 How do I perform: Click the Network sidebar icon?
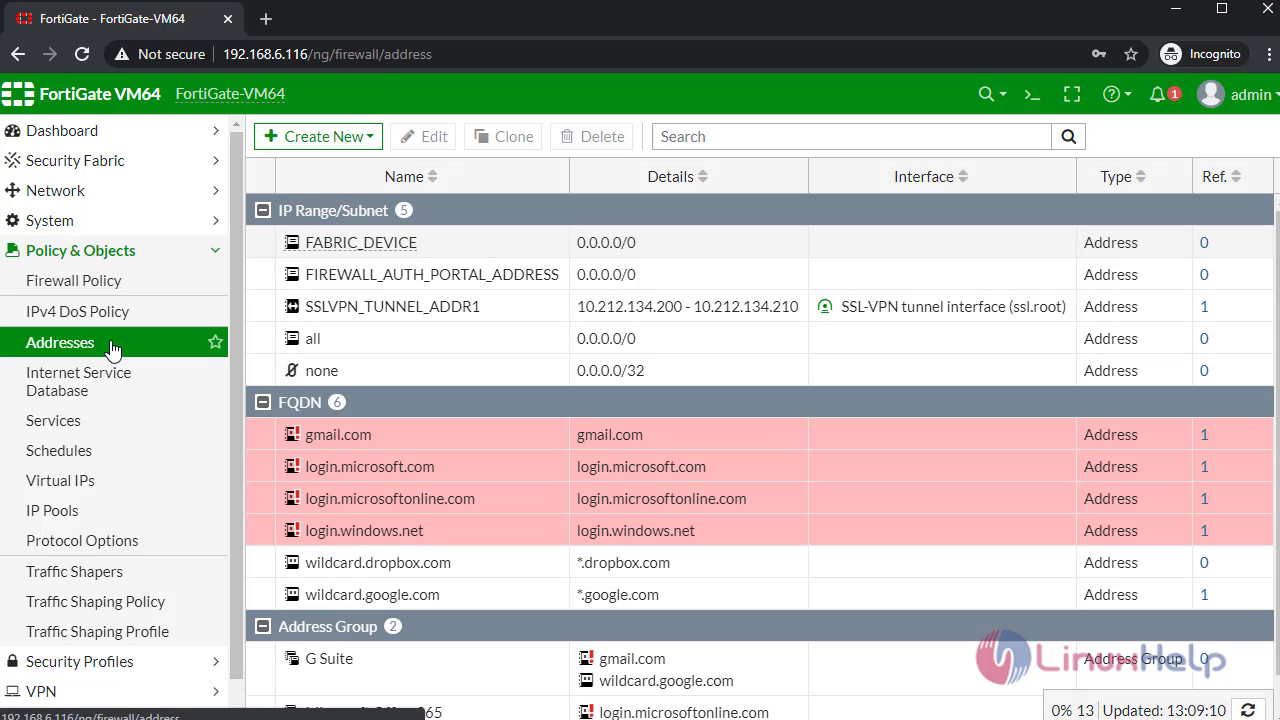[13, 190]
